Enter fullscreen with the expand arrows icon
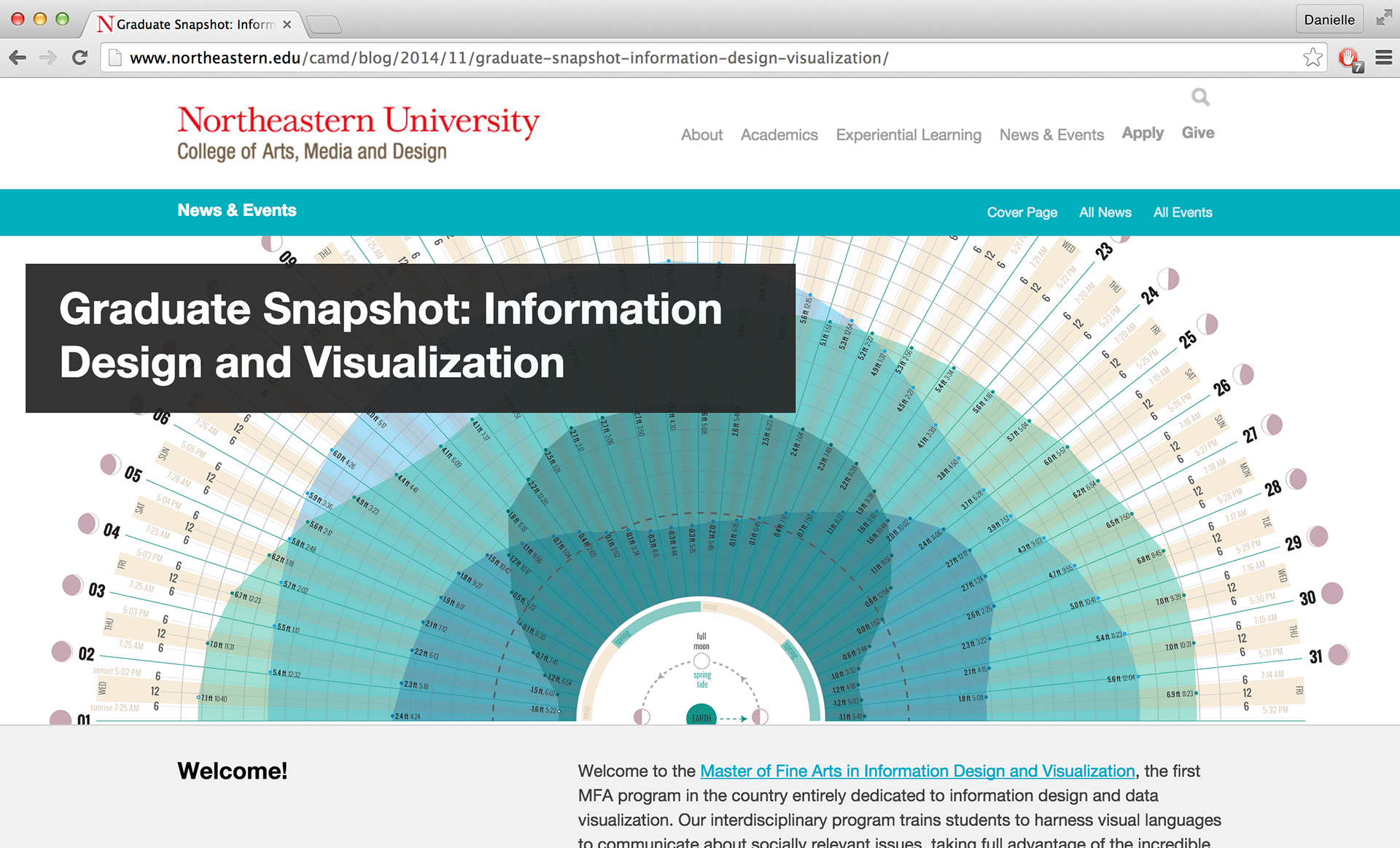 tap(1383, 19)
